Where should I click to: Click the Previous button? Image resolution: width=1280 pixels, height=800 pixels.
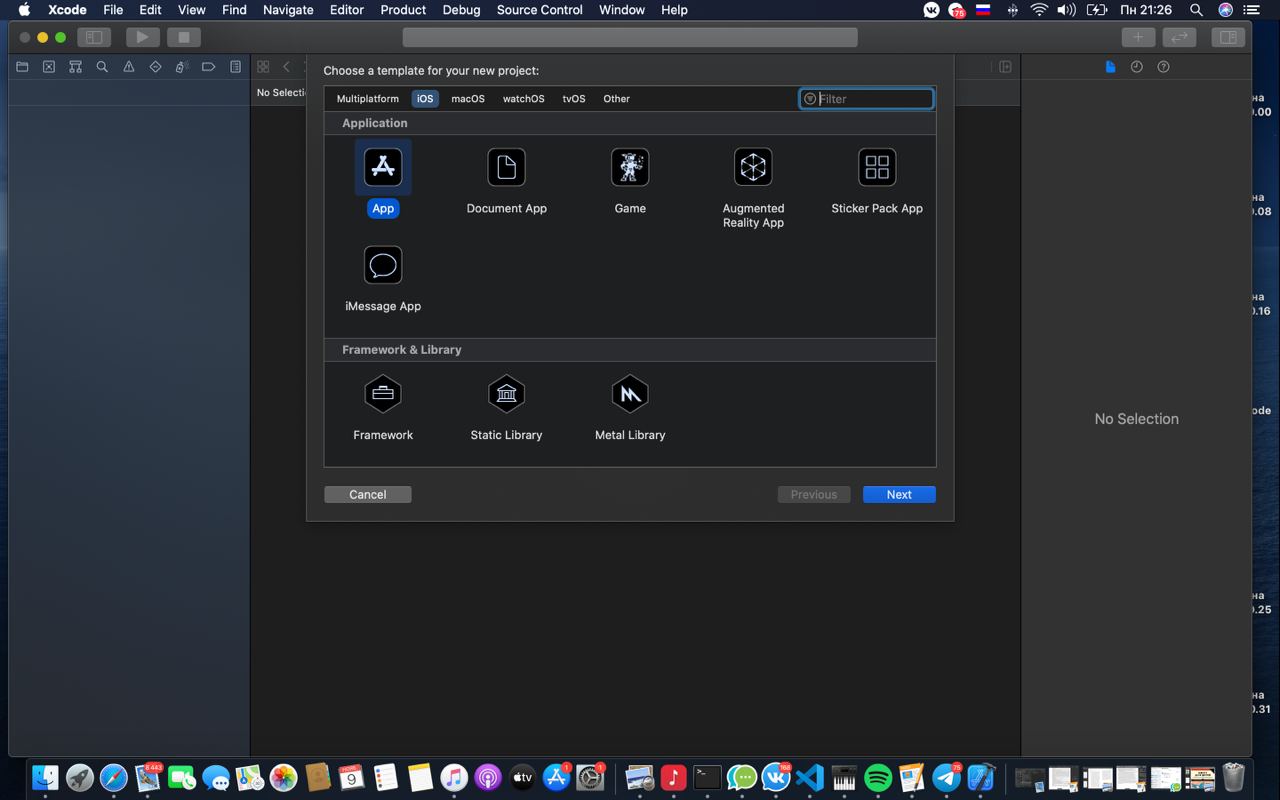(x=814, y=494)
